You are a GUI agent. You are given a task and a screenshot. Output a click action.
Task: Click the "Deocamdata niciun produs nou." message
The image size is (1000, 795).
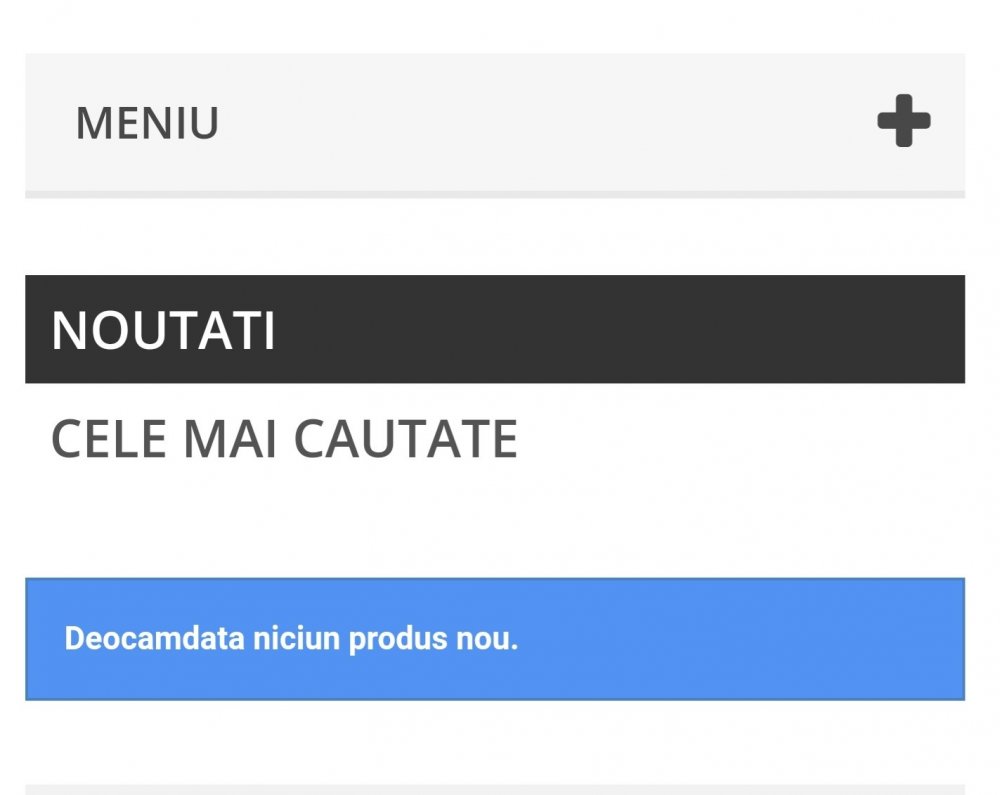point(291,638)
